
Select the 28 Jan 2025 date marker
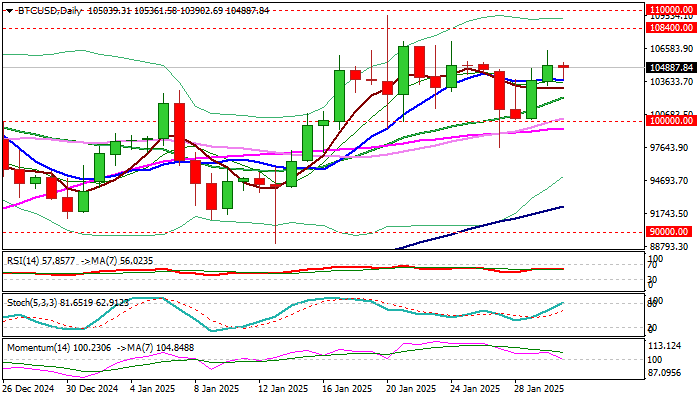pyautogui.click(x=538, y=388)
